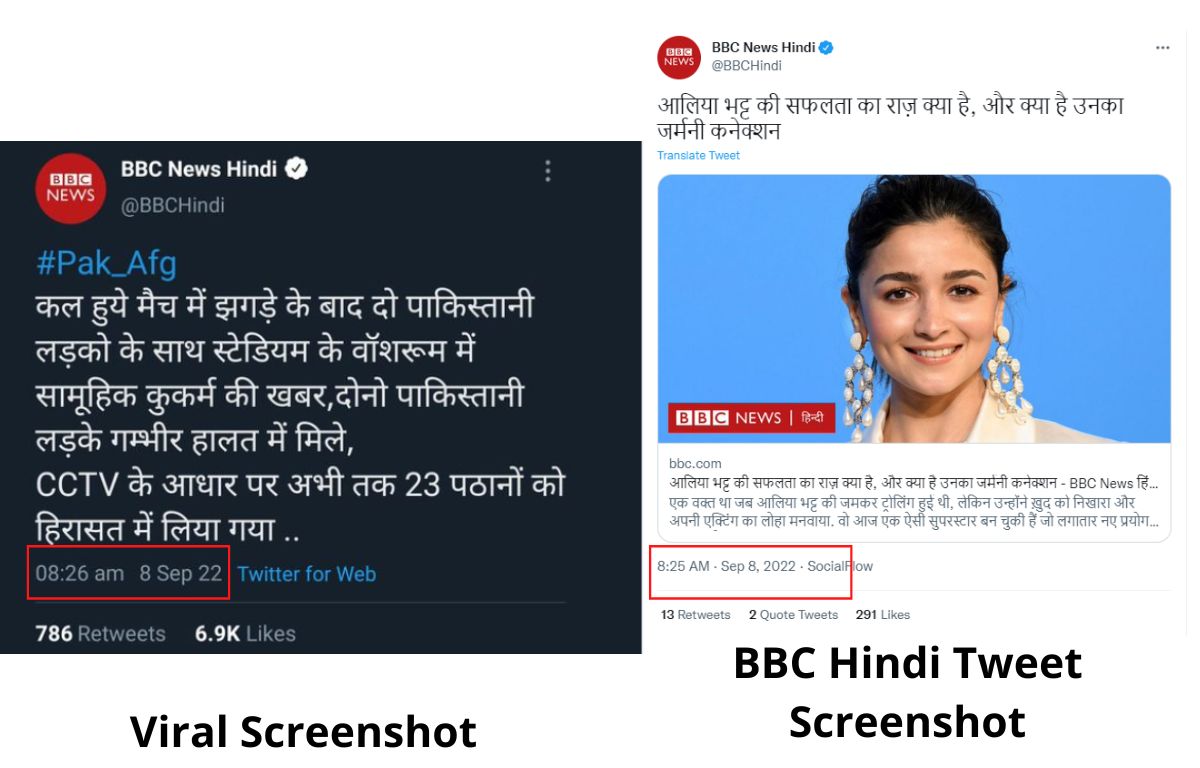Click blue verified badge beside BBC News Hindi

[x=826, y=47]
